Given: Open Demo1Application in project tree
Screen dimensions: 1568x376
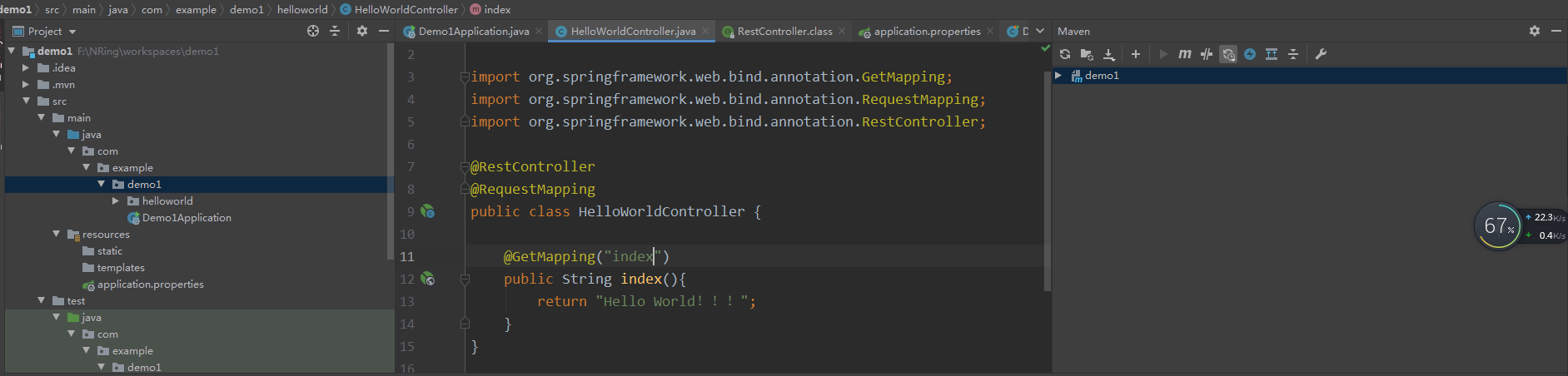Looking at the screenshot, I should [x=187, y=217].
